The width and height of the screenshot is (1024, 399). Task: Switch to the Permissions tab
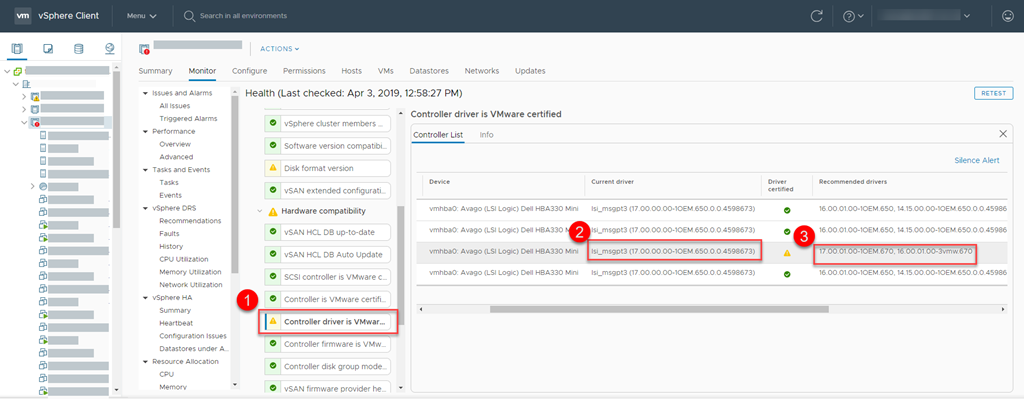pos(304,71)
